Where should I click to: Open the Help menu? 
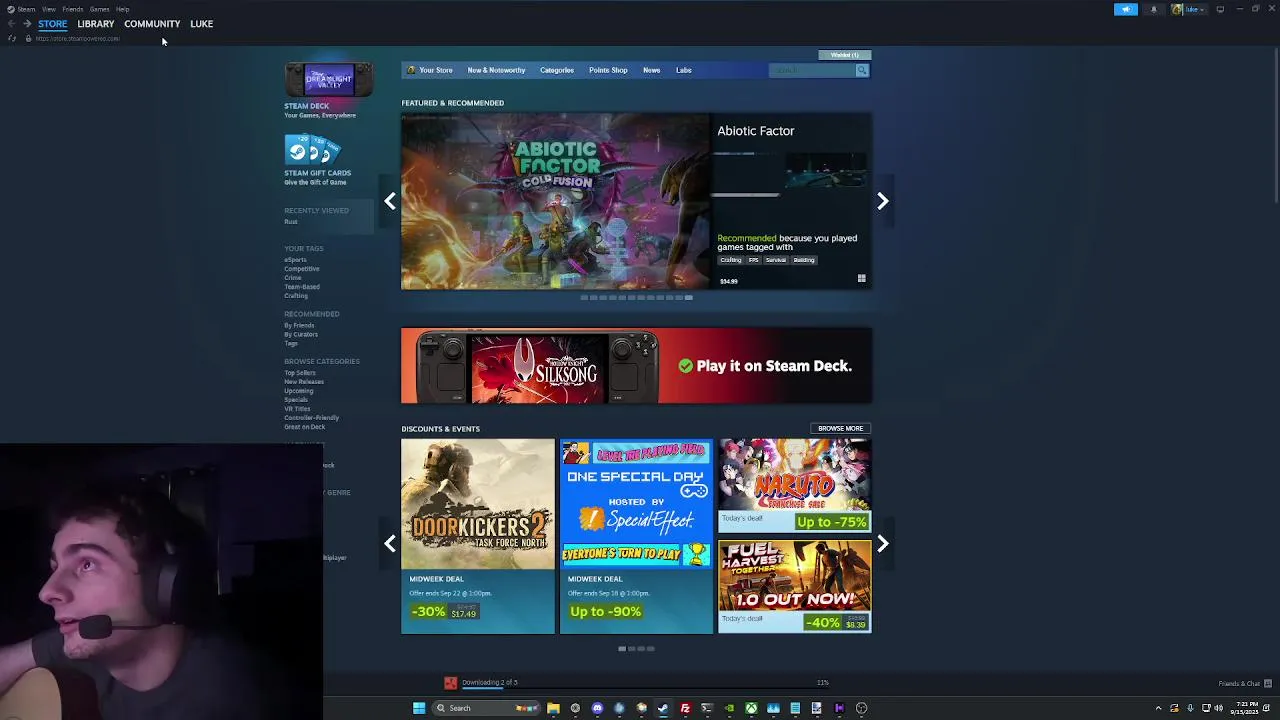click(x=122, y=9)
